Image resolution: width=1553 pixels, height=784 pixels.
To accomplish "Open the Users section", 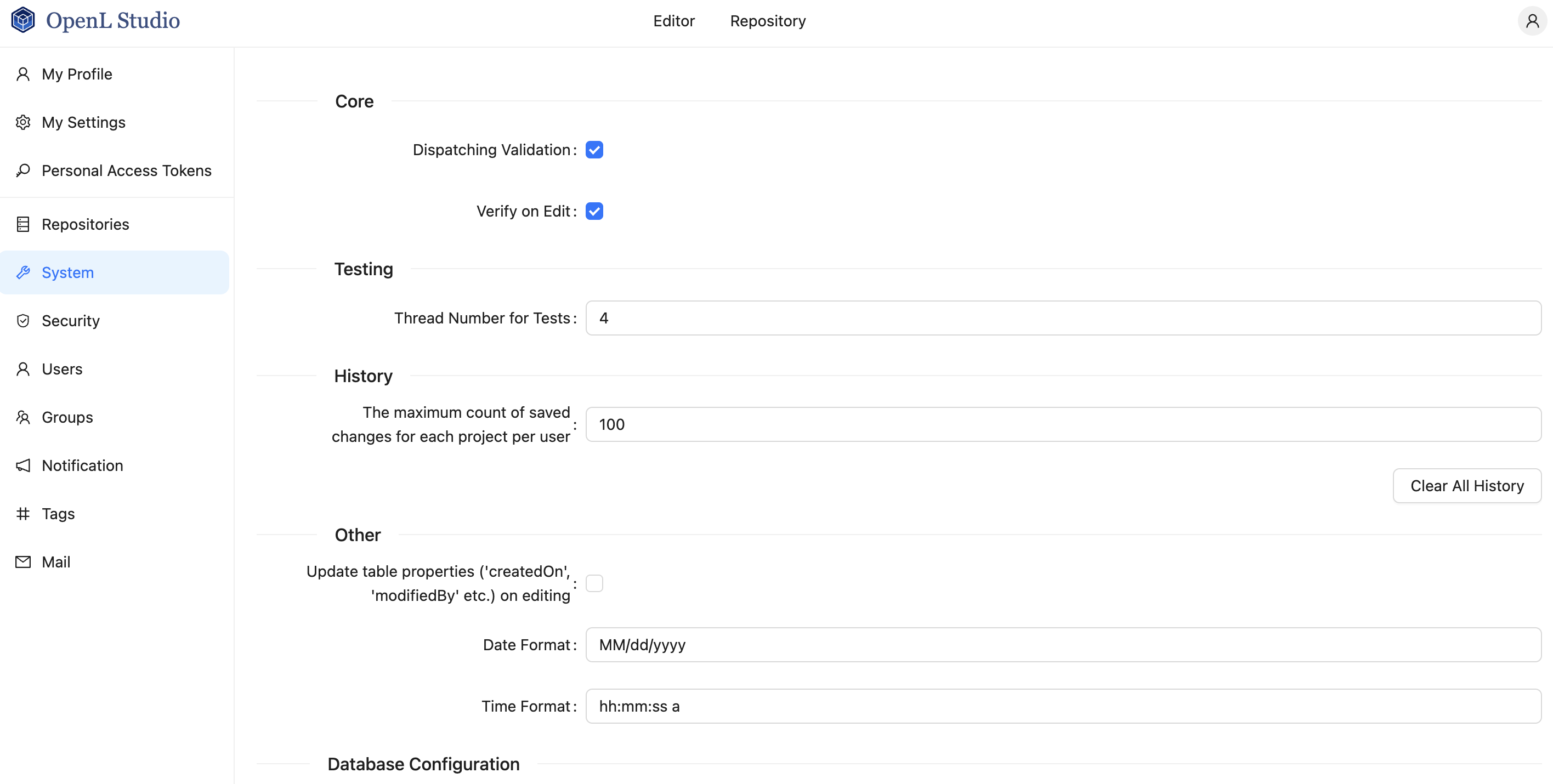I will point(61,369).
